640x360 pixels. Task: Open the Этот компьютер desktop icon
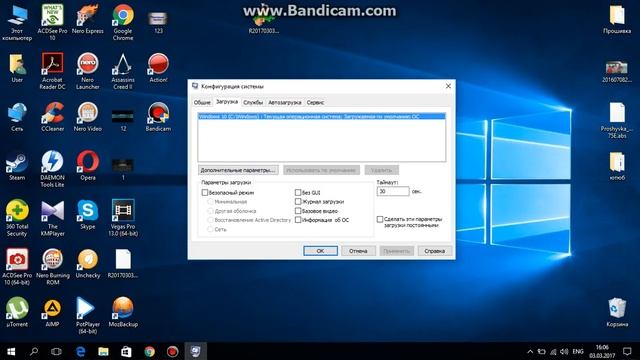click(x=17, y=22)
